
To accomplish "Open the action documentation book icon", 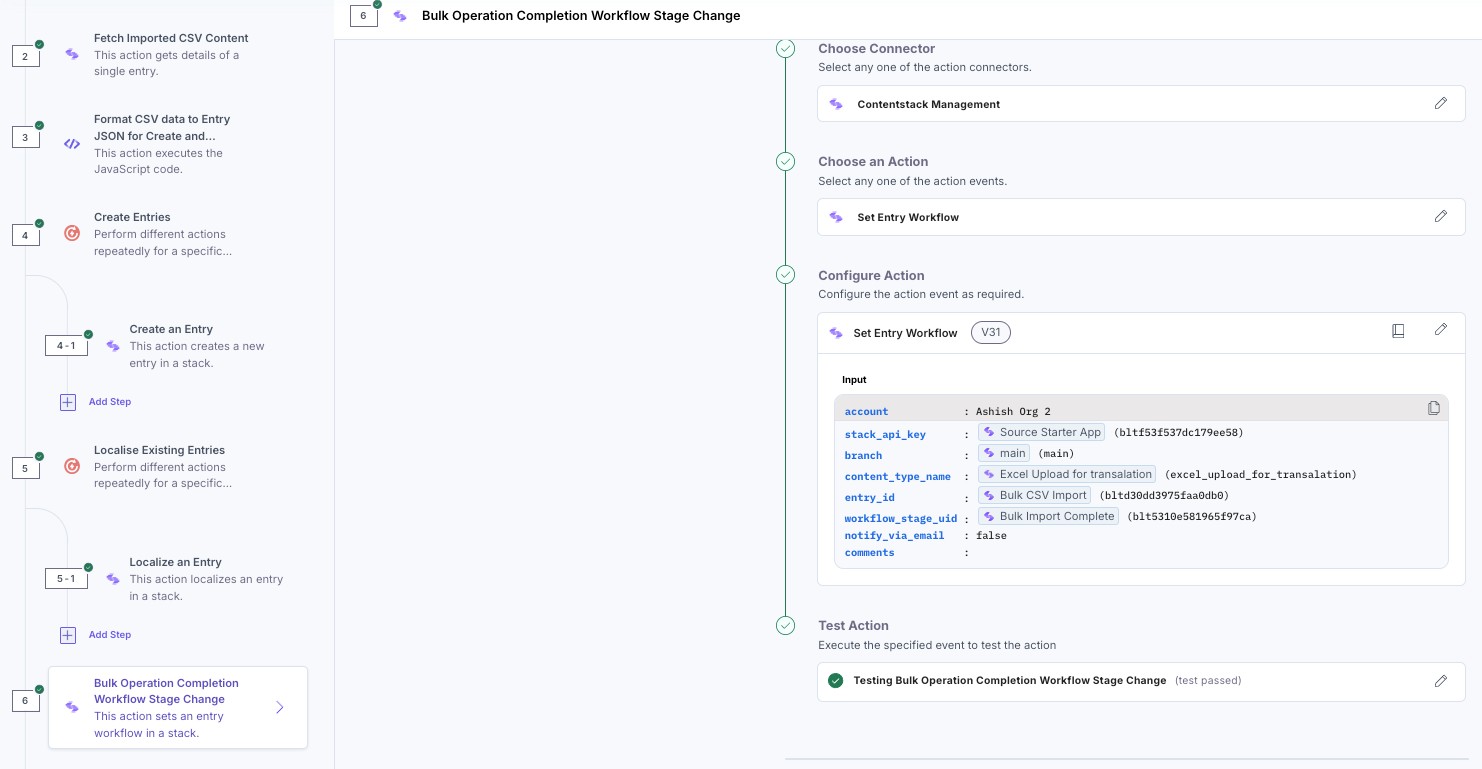I will tap(1398, 330).
